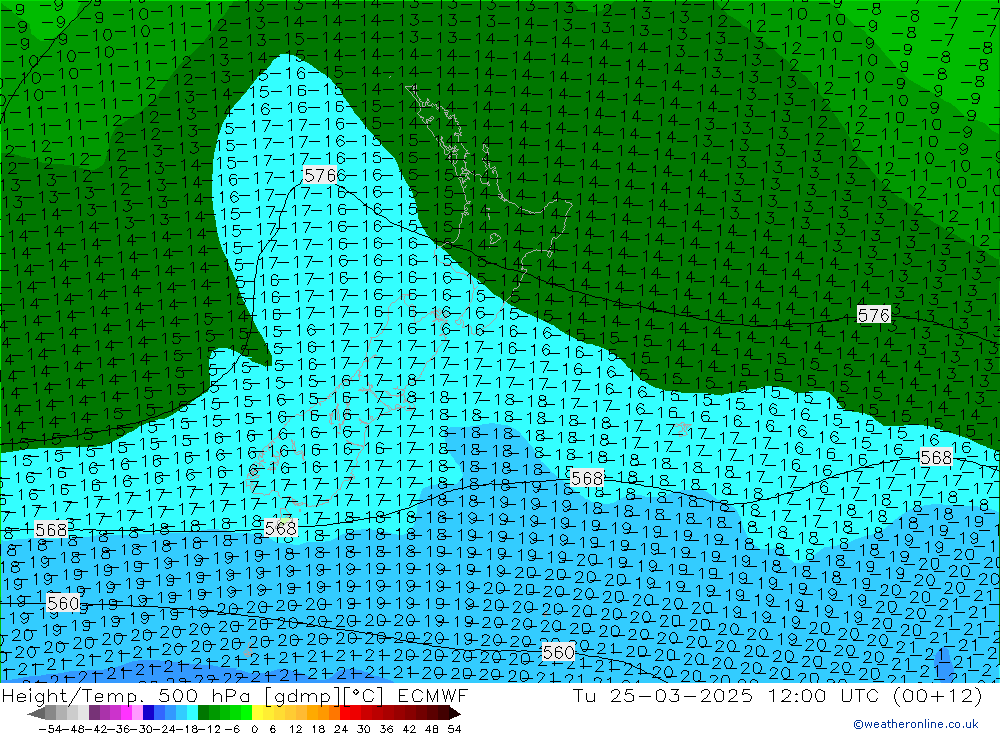Click the 568 label at South Island's southern tip
The height and width of the screenshot is (733, 1000).
(281, 528)
